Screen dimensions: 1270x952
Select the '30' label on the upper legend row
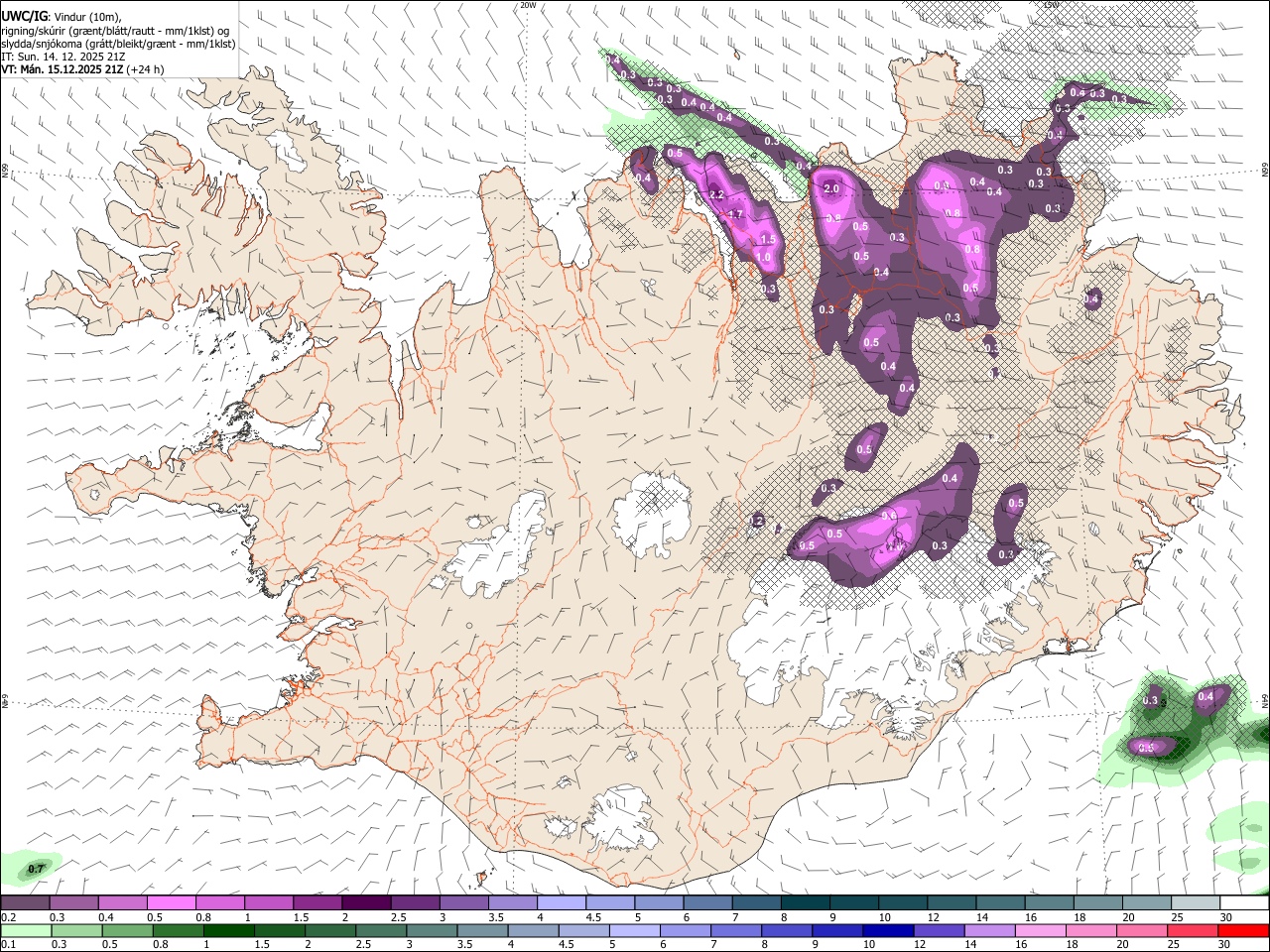tap(1225, 917)
